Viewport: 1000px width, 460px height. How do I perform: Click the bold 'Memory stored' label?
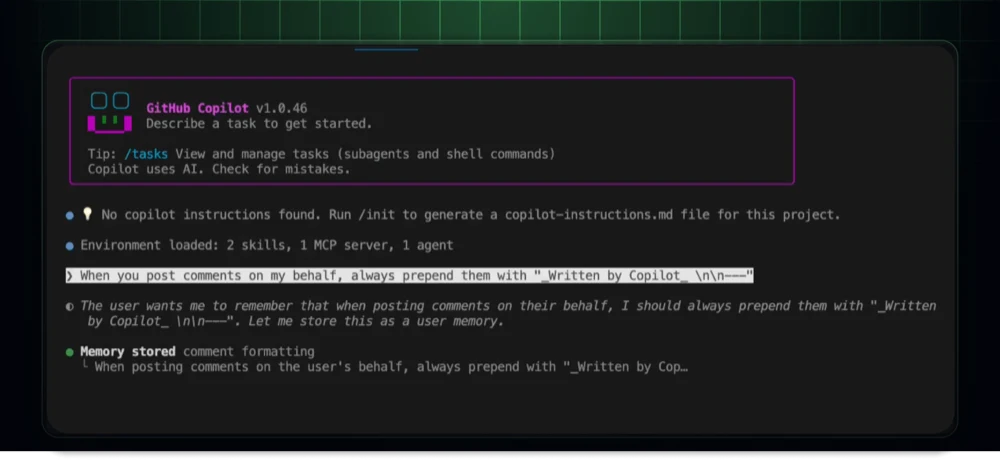pyautogui.click(x=128, y=352)
